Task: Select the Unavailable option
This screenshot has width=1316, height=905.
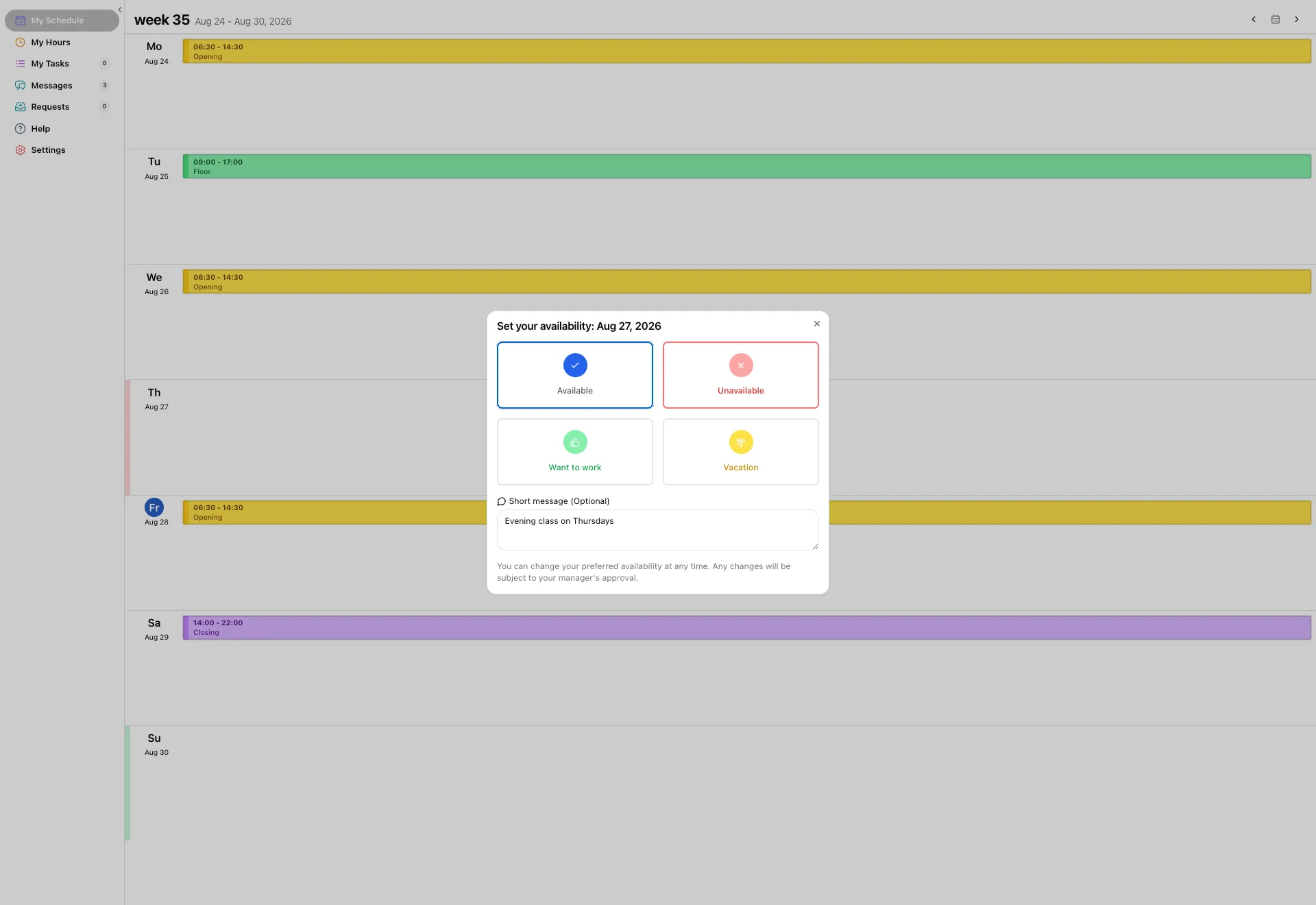Action: coord(740,375)
